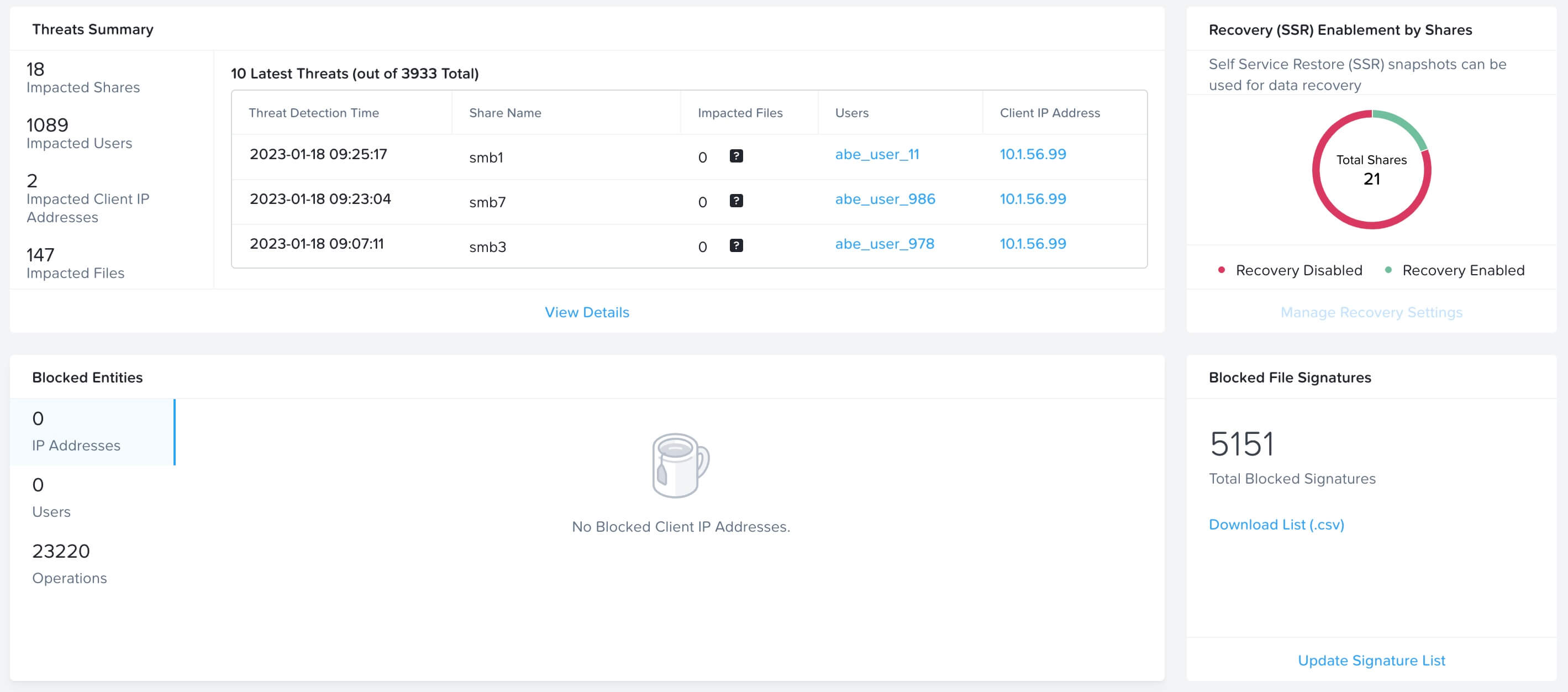Click the Total Shares donut chart
Screen dimensions: 1568x692
[1371, 169]
